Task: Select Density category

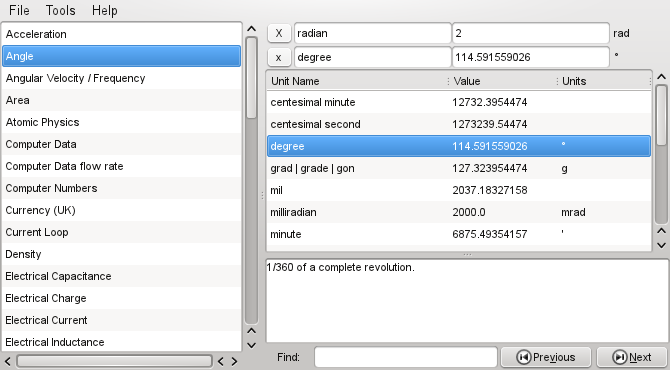Action: 121,254
